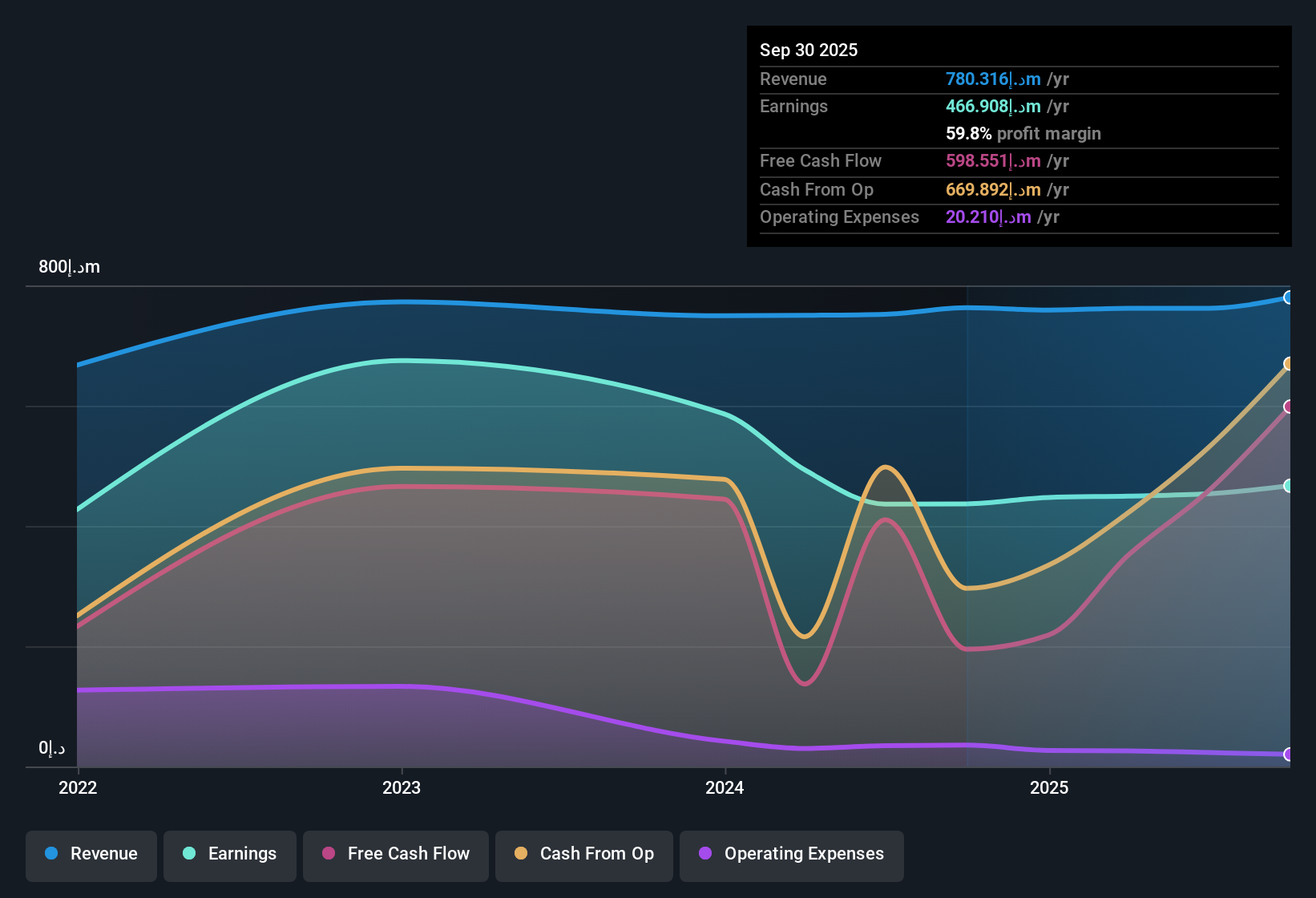Viewport: 1316px width, 898px height.
Task: Click the Revenue row in the tooltip
Action: tap(914, 79)
